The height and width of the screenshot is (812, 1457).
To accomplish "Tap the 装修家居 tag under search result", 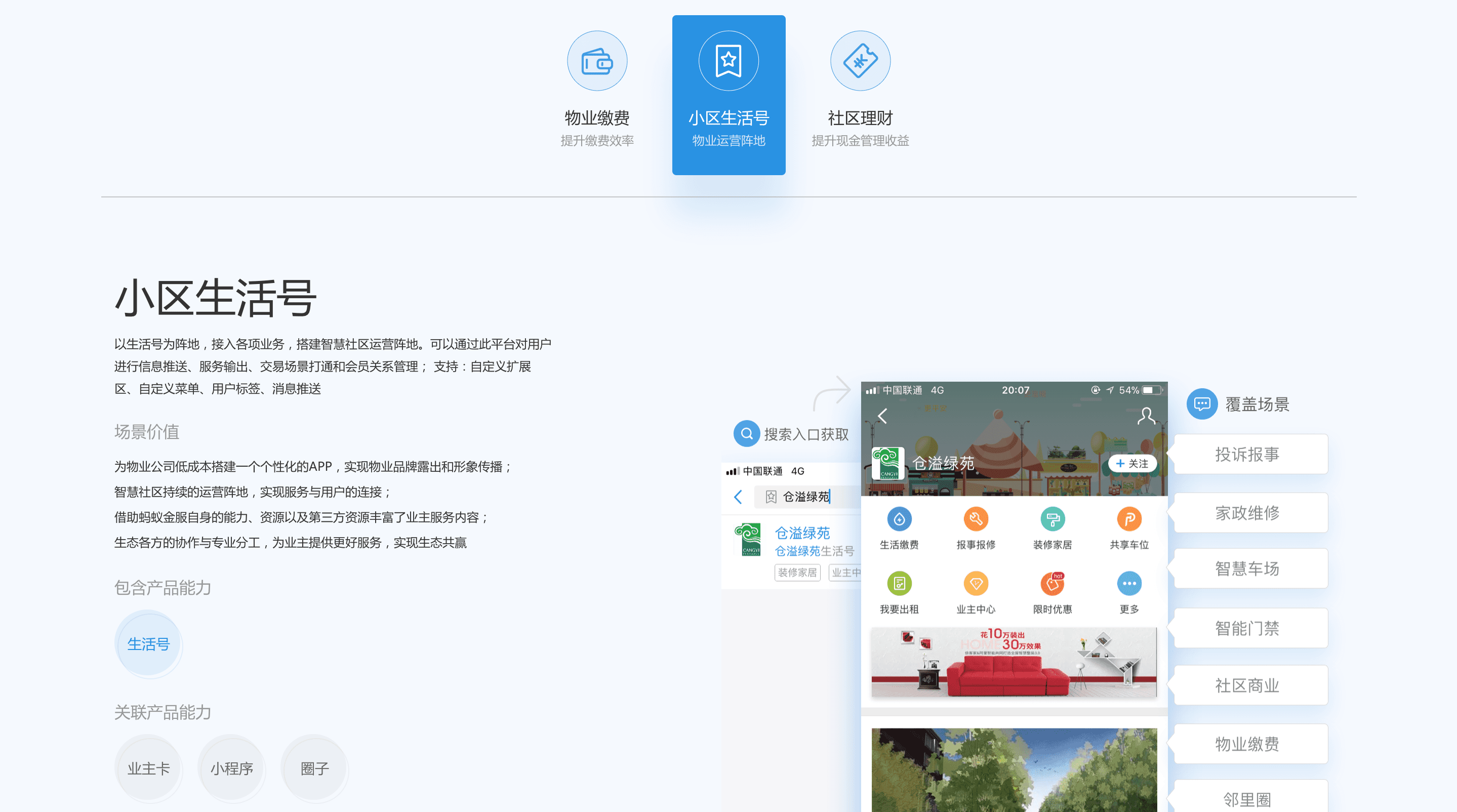I will coord(797,572).
